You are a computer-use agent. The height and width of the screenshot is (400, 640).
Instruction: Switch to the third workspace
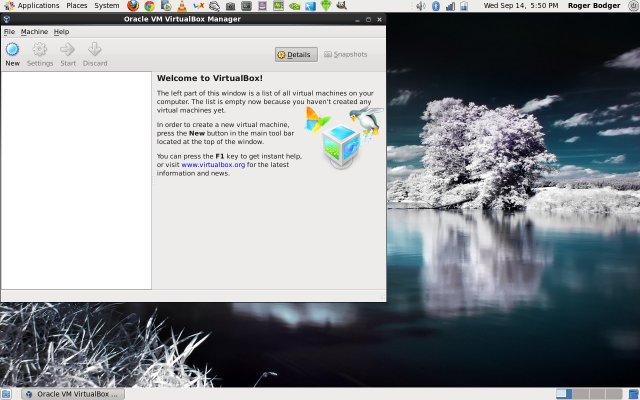point(598,394)
